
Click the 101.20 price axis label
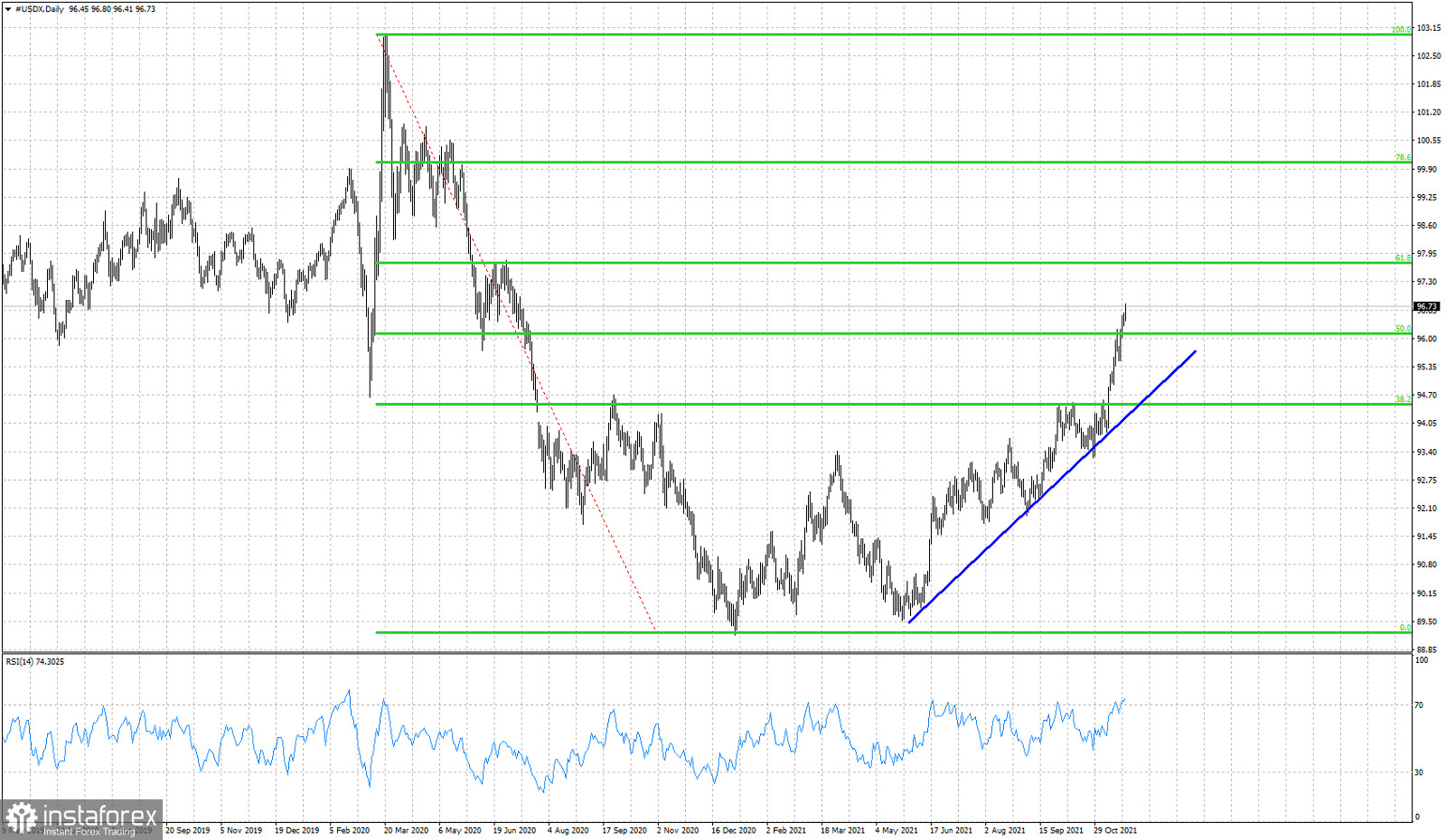pos(1429,113)
